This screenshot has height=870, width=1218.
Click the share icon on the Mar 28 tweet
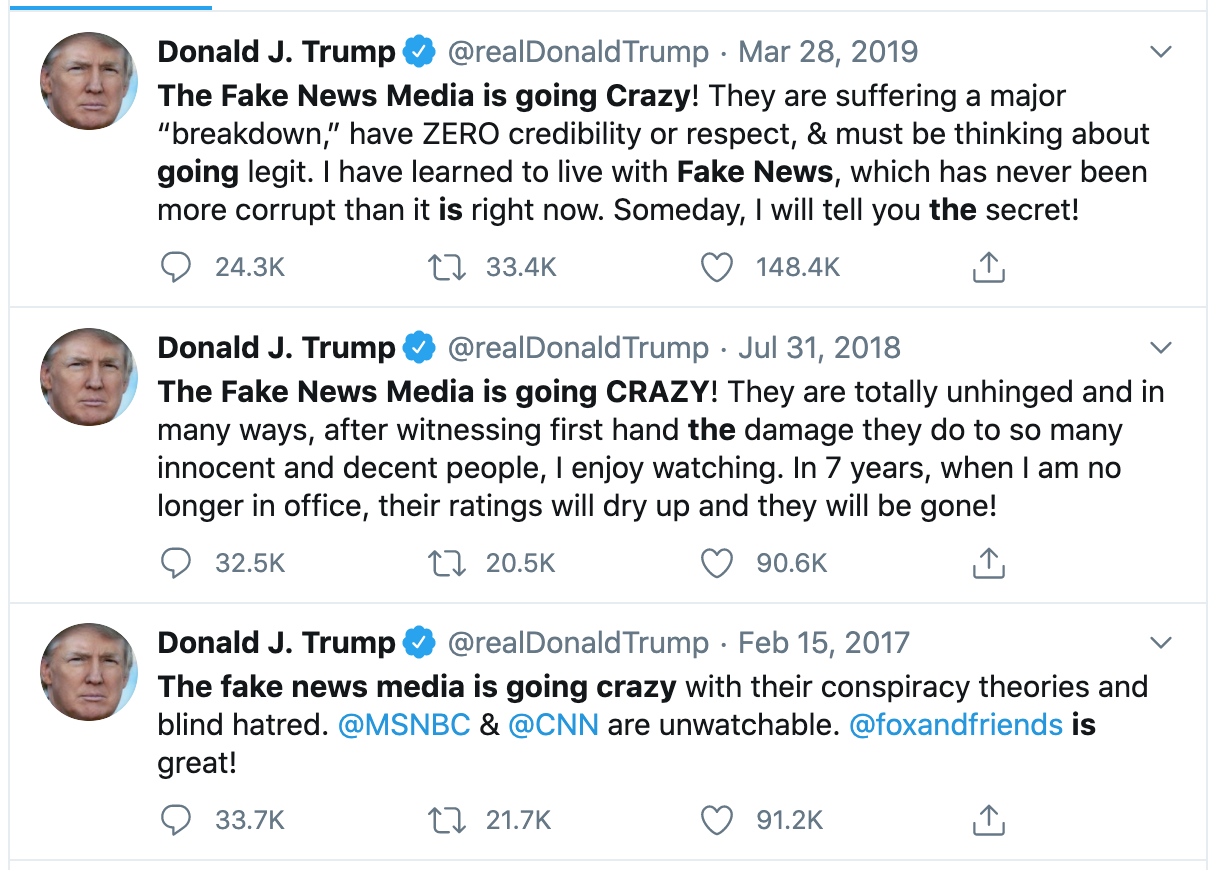pos(988,267)
